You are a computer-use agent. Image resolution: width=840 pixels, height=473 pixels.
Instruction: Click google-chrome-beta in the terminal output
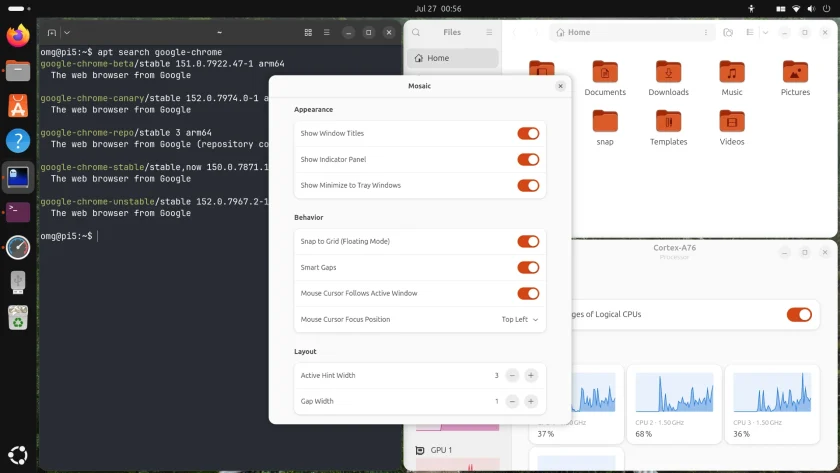click(87, 64)
